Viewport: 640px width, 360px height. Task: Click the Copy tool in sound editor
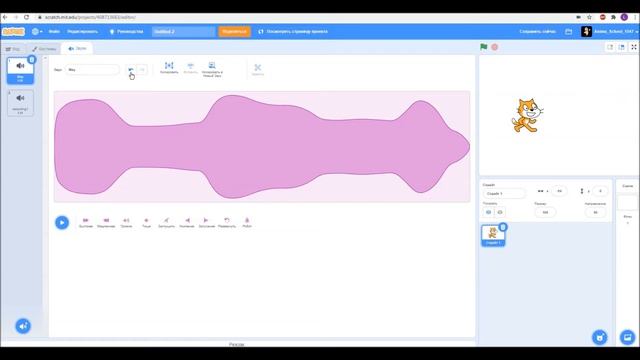169,67
